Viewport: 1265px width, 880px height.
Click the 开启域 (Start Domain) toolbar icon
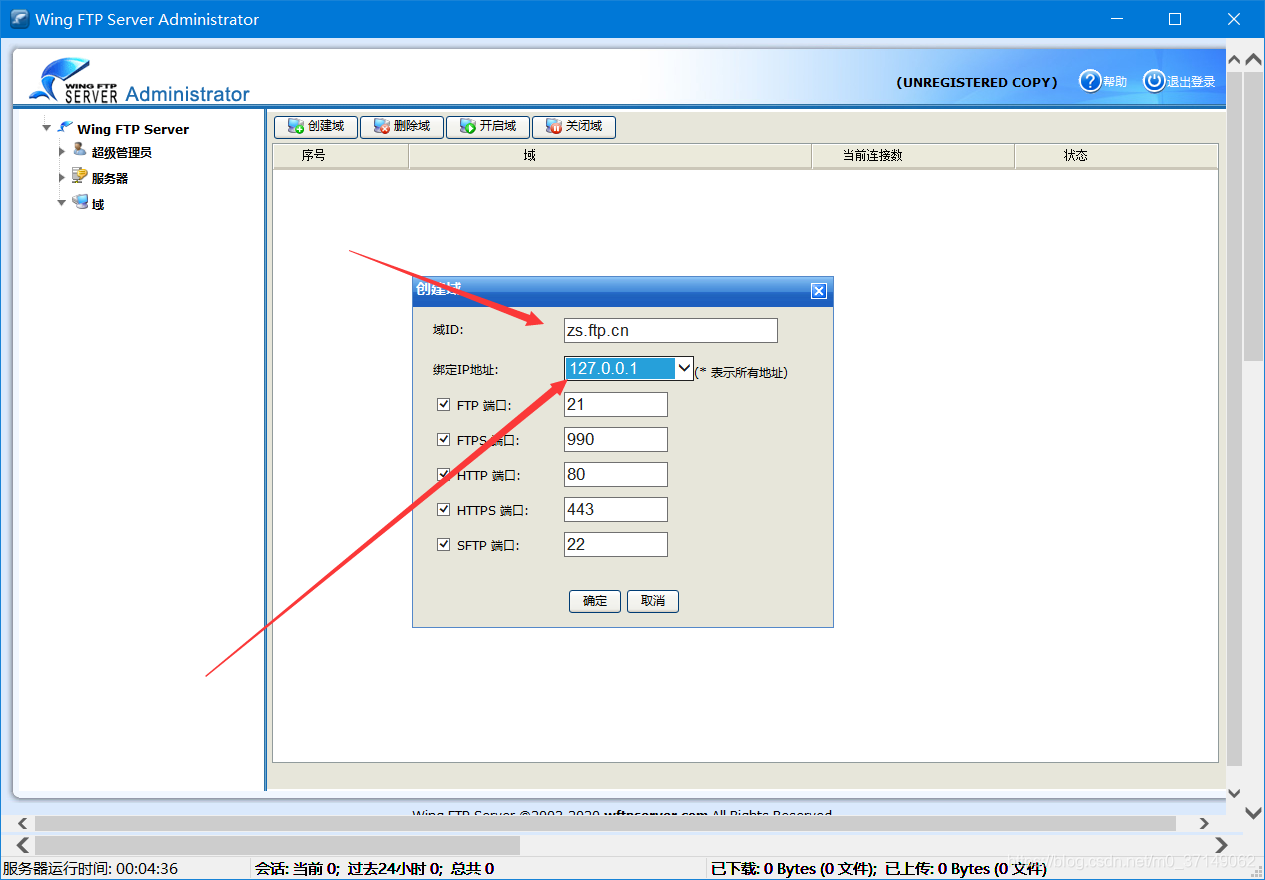[x=465, y=126]
